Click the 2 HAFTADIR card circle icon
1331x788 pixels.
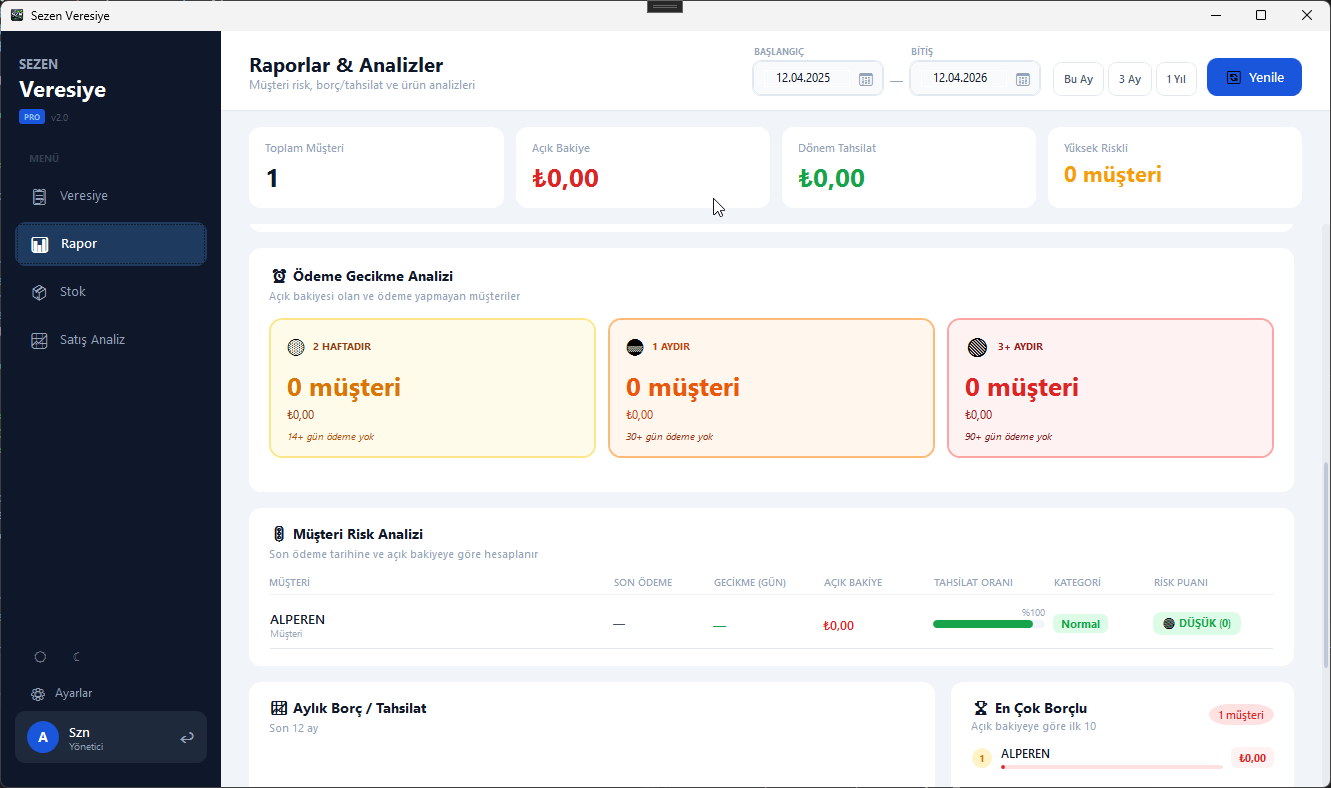(x=296, y=347)
